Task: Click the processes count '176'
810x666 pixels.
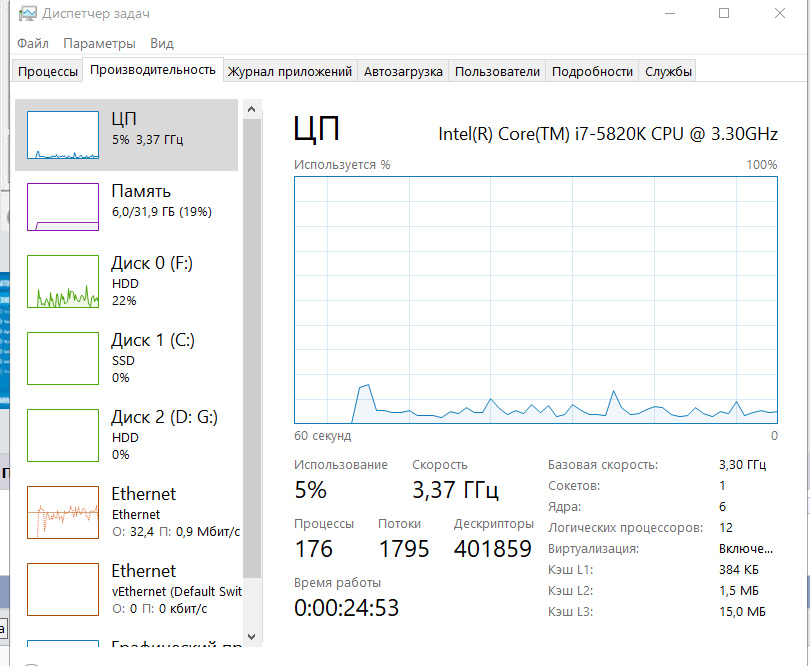Action: (314, 549)
